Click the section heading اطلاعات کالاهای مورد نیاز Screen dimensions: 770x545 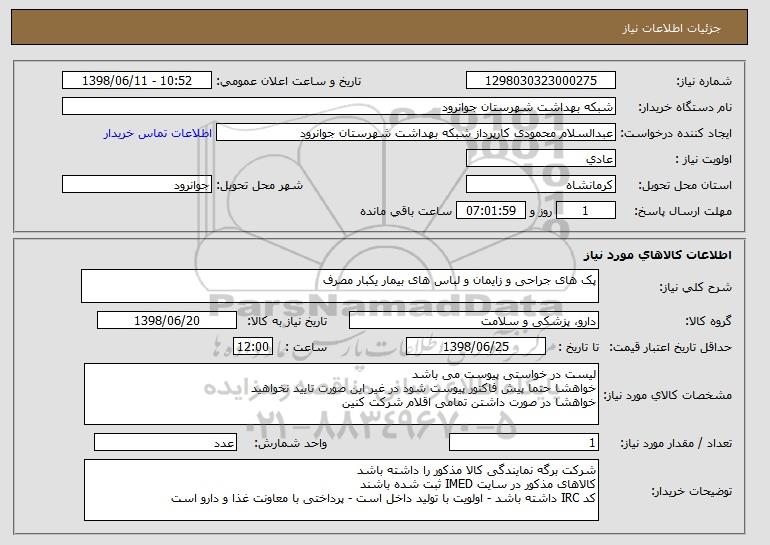[x=658, y=255]
